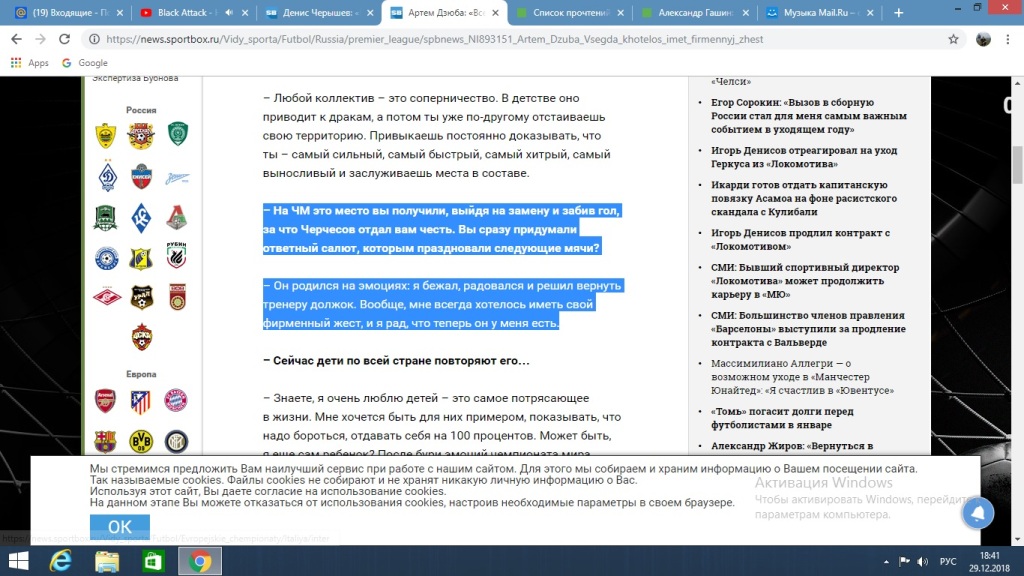This screenshot has width=1024, height=576.
Task: View site information icon in address bar
Action: pos(94,39)
